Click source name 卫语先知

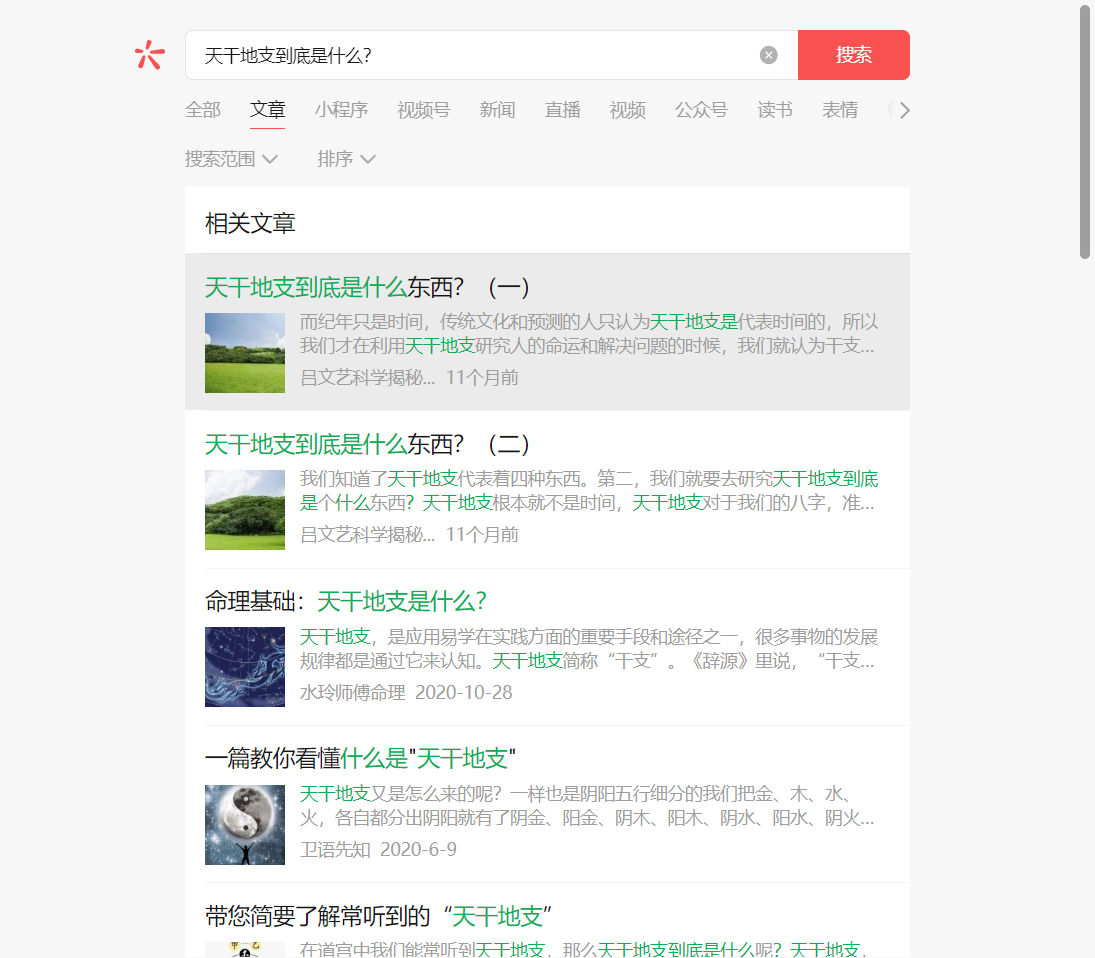coord(335,850)
